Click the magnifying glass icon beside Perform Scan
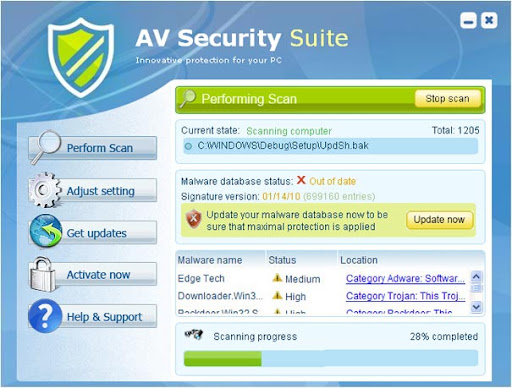Image resolution: width=512 pixels, height=388 pixels. (46, 147)
